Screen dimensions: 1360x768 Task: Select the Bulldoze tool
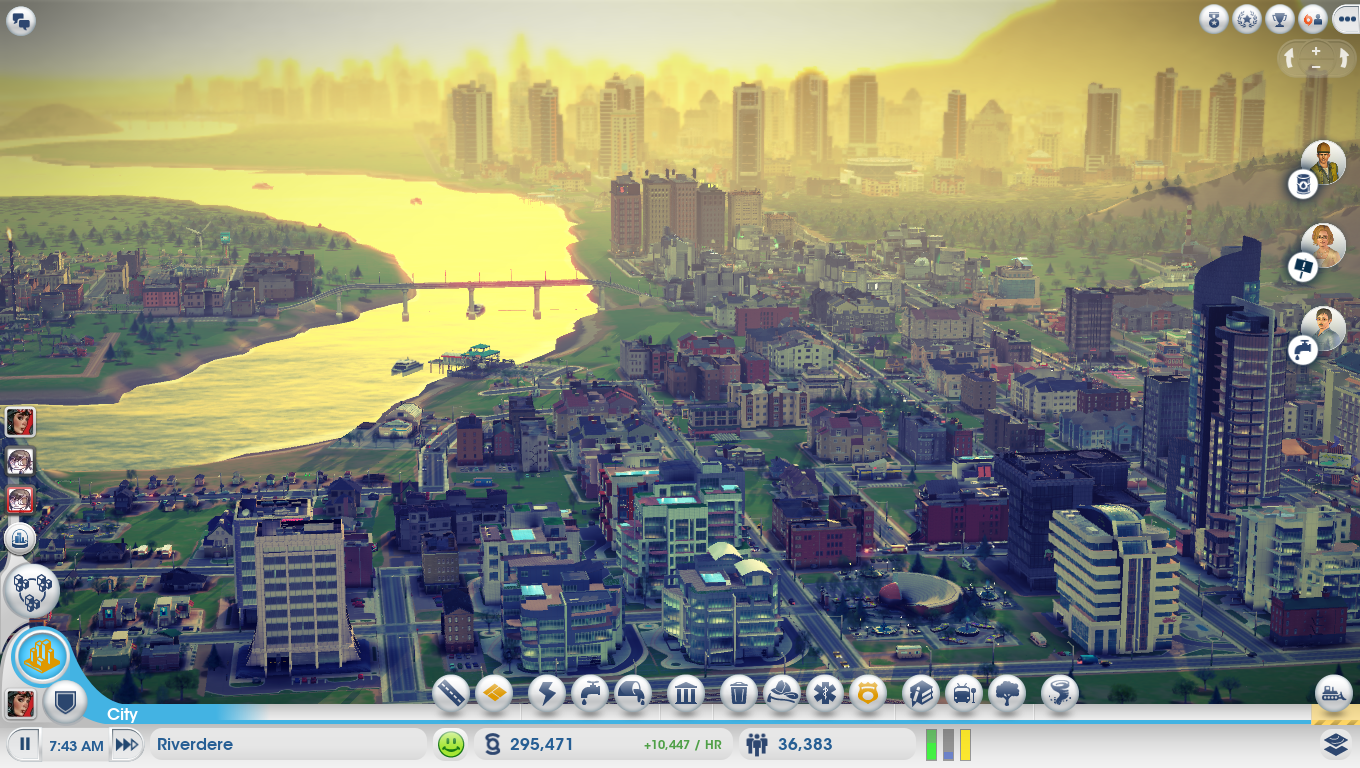click(x=1334, y=692)
